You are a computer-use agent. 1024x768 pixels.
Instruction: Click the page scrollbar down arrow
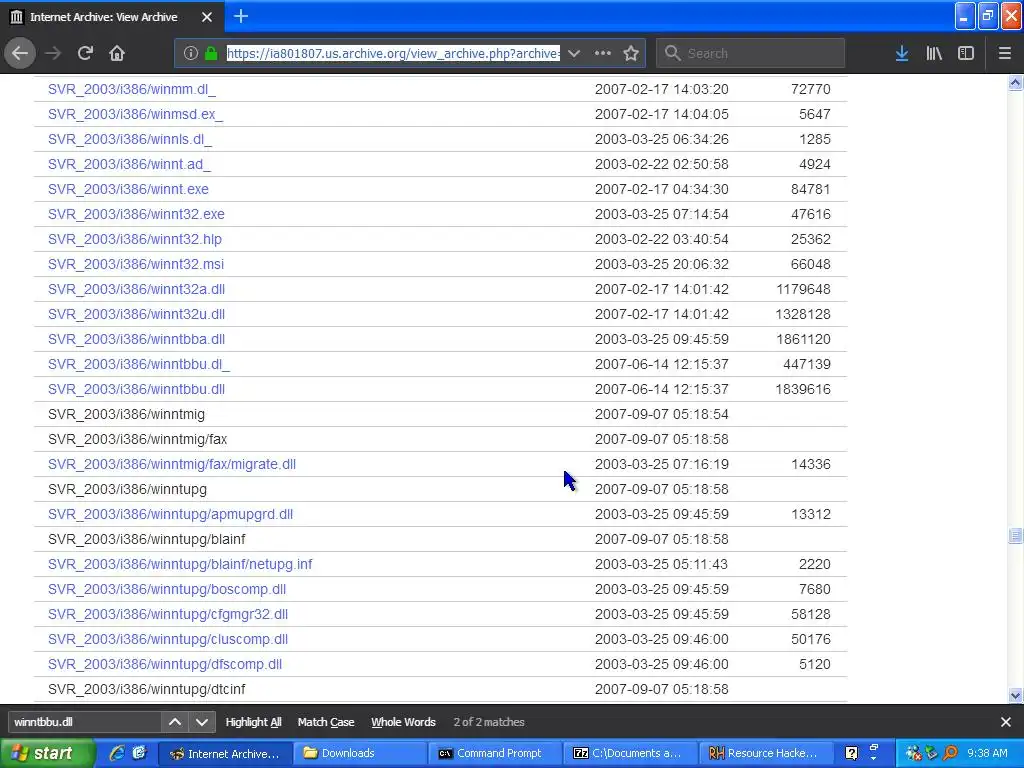[1015, 696]
